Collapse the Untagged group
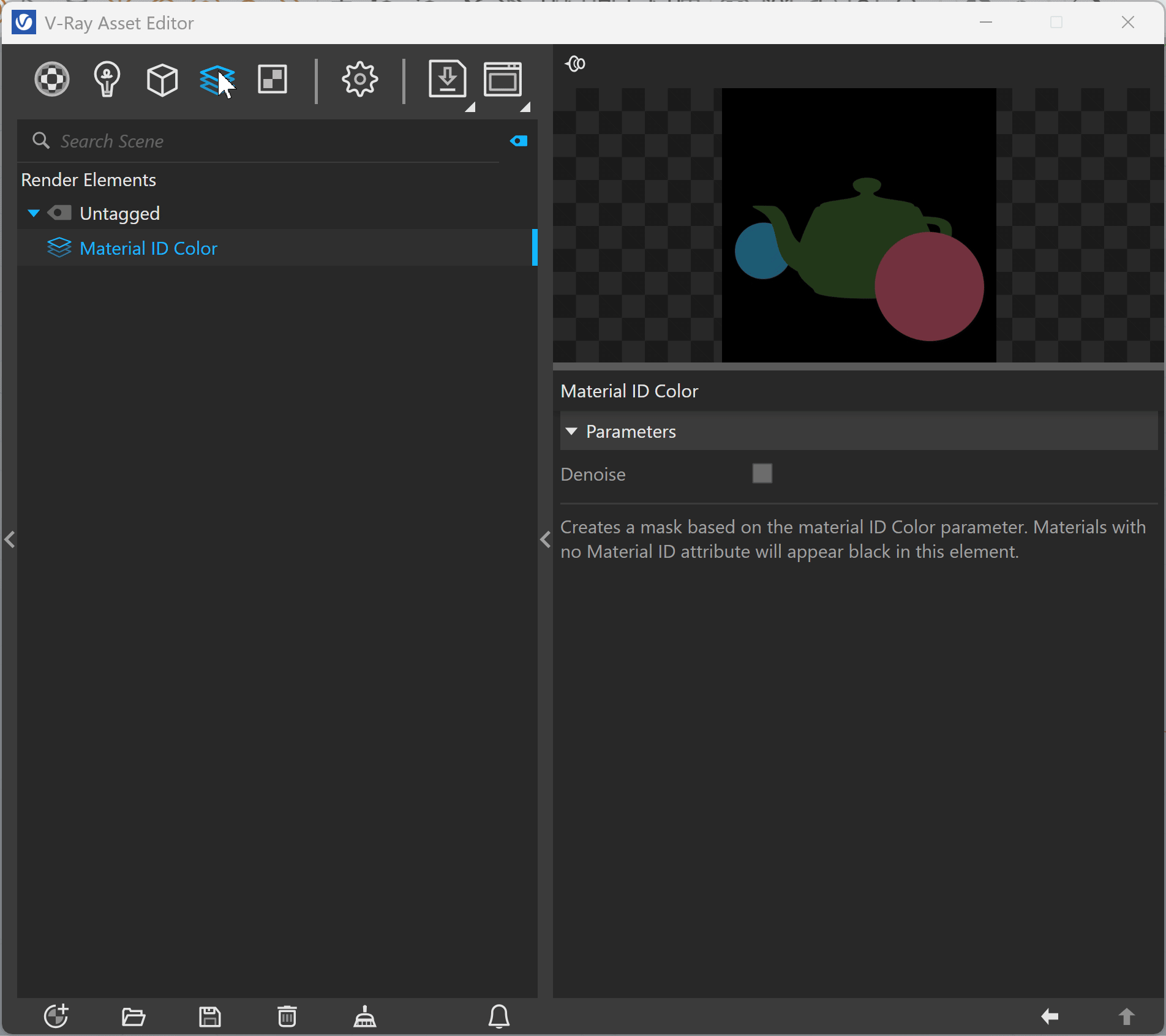The width and height of the screenshot is (1166, 1036). click(x=34, y=213)
